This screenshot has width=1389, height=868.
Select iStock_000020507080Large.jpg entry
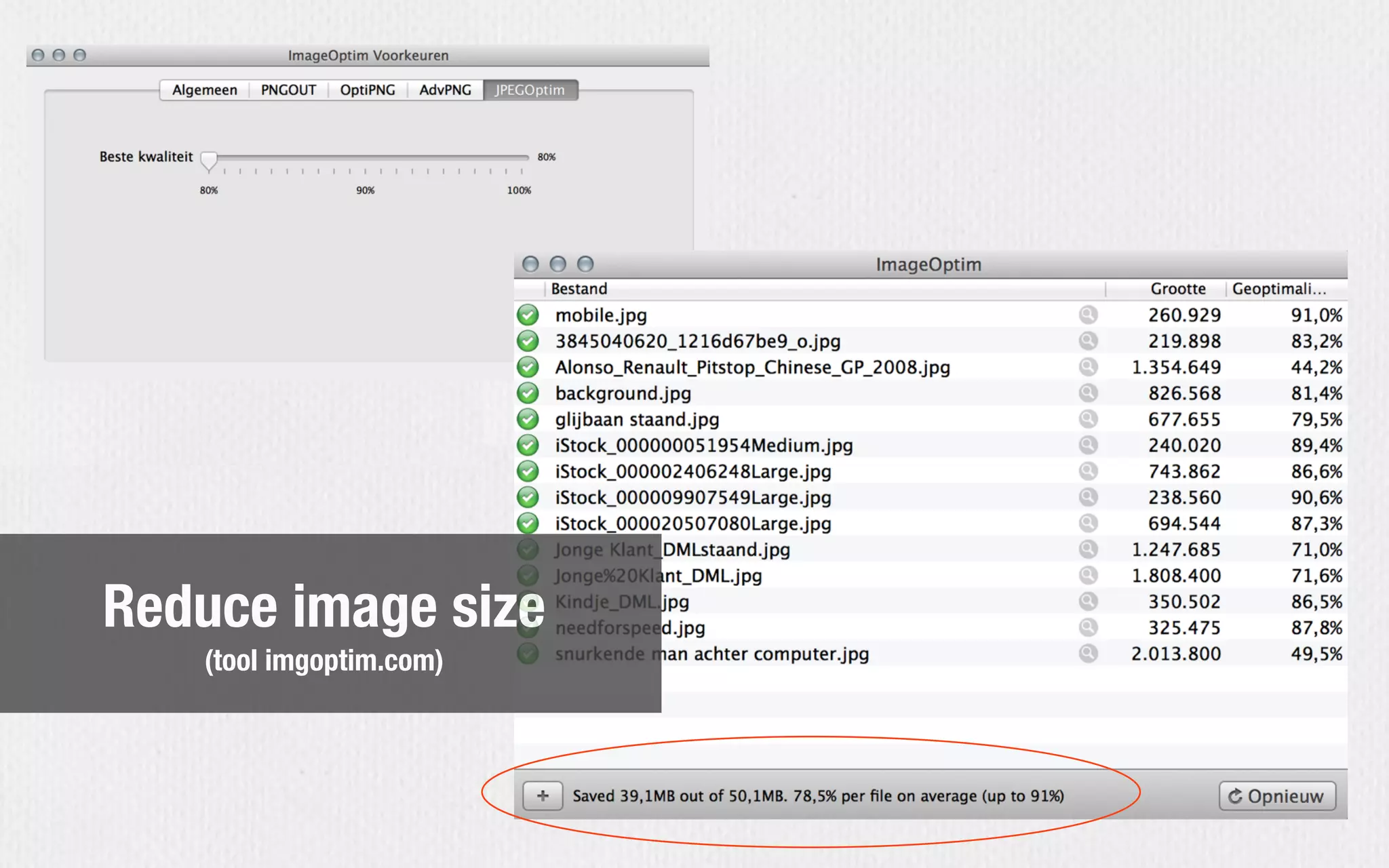point(931,524)
